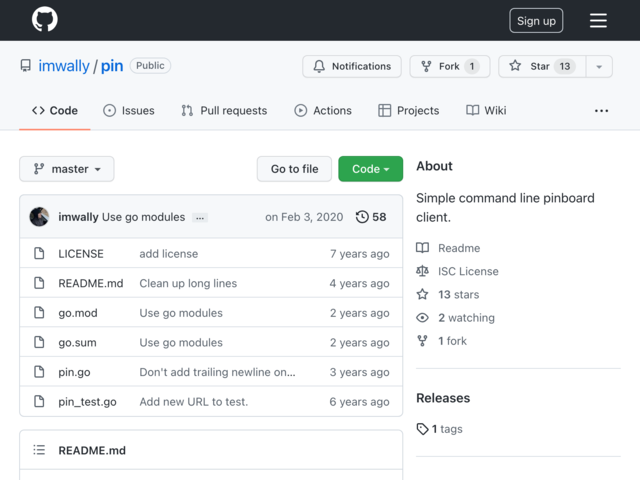This screenshot has height=480, width=640.
Task: Open go.sum's 'Use go modules' commit
Action: pos(181,342)
